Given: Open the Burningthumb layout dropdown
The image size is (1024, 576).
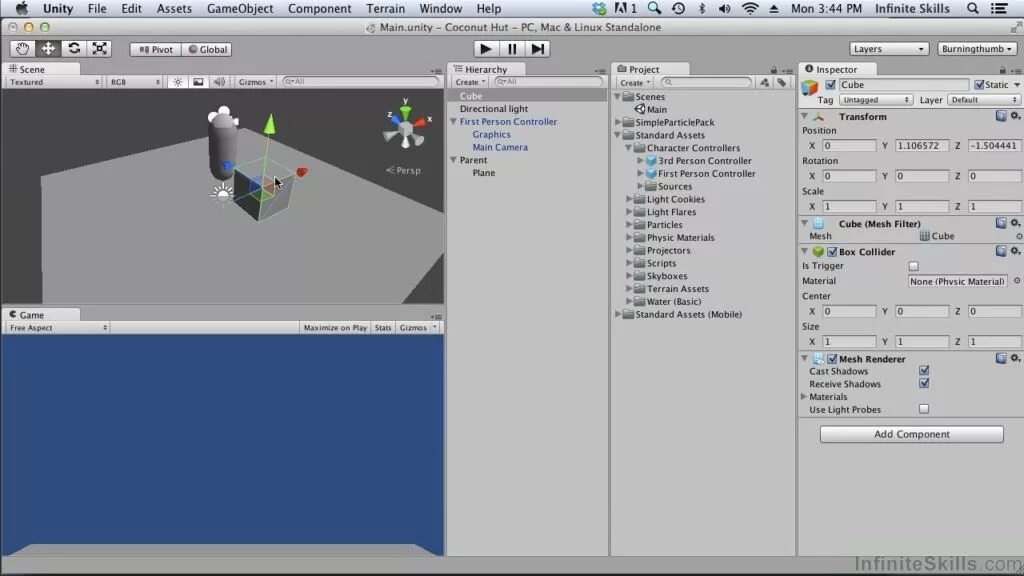Looking at the screenshot, I should coord(976,49).
